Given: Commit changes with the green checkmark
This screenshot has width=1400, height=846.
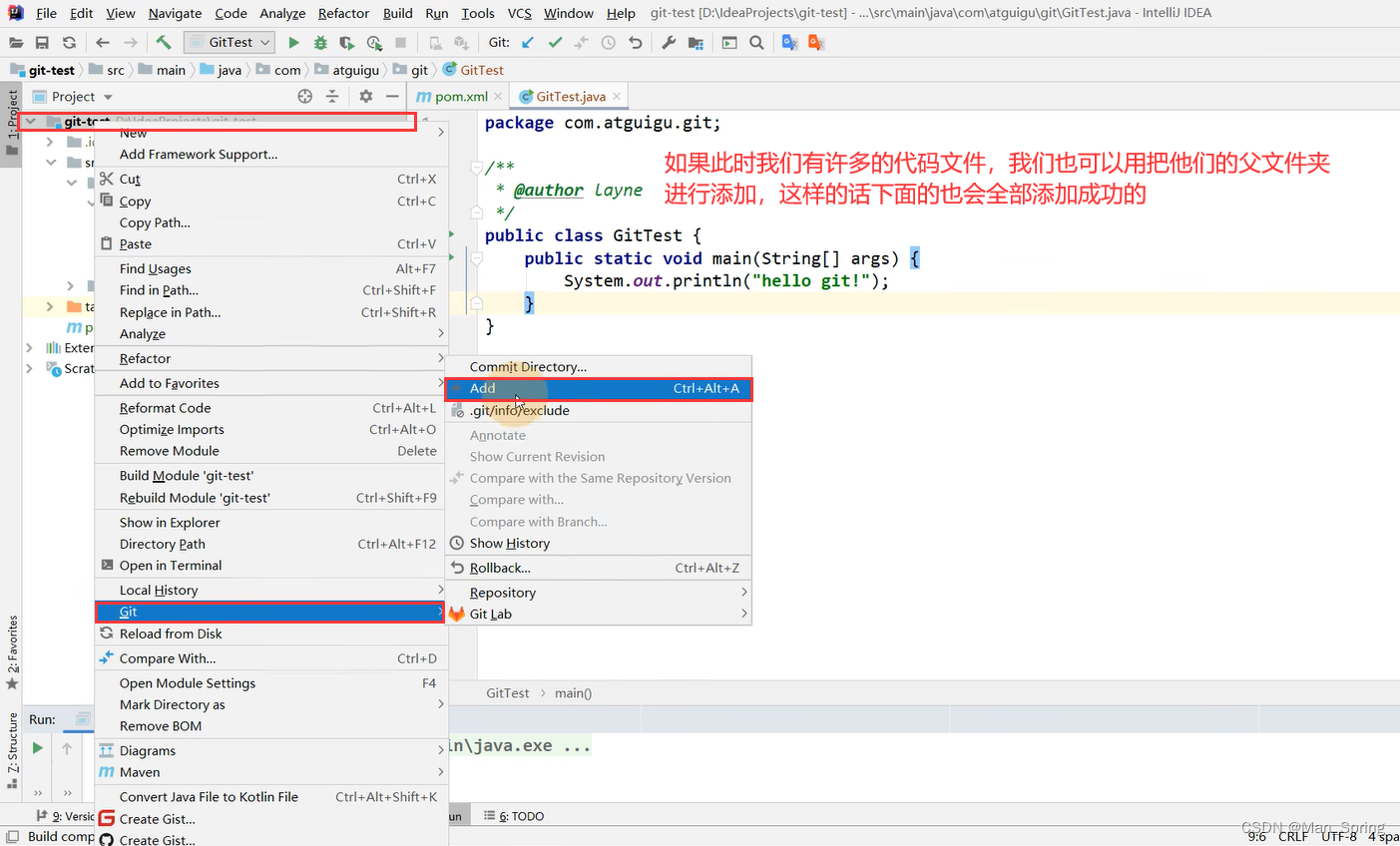Looking at the screenshot, I should [x=555, y=43].
